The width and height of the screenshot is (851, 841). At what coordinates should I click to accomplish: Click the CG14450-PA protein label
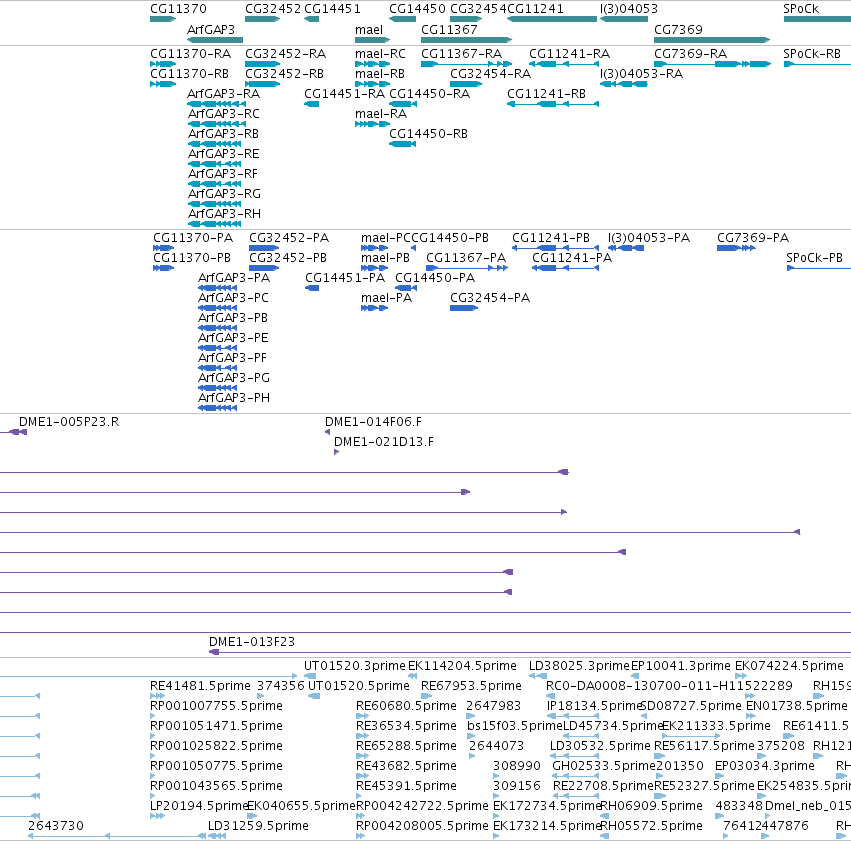(435, 278)
